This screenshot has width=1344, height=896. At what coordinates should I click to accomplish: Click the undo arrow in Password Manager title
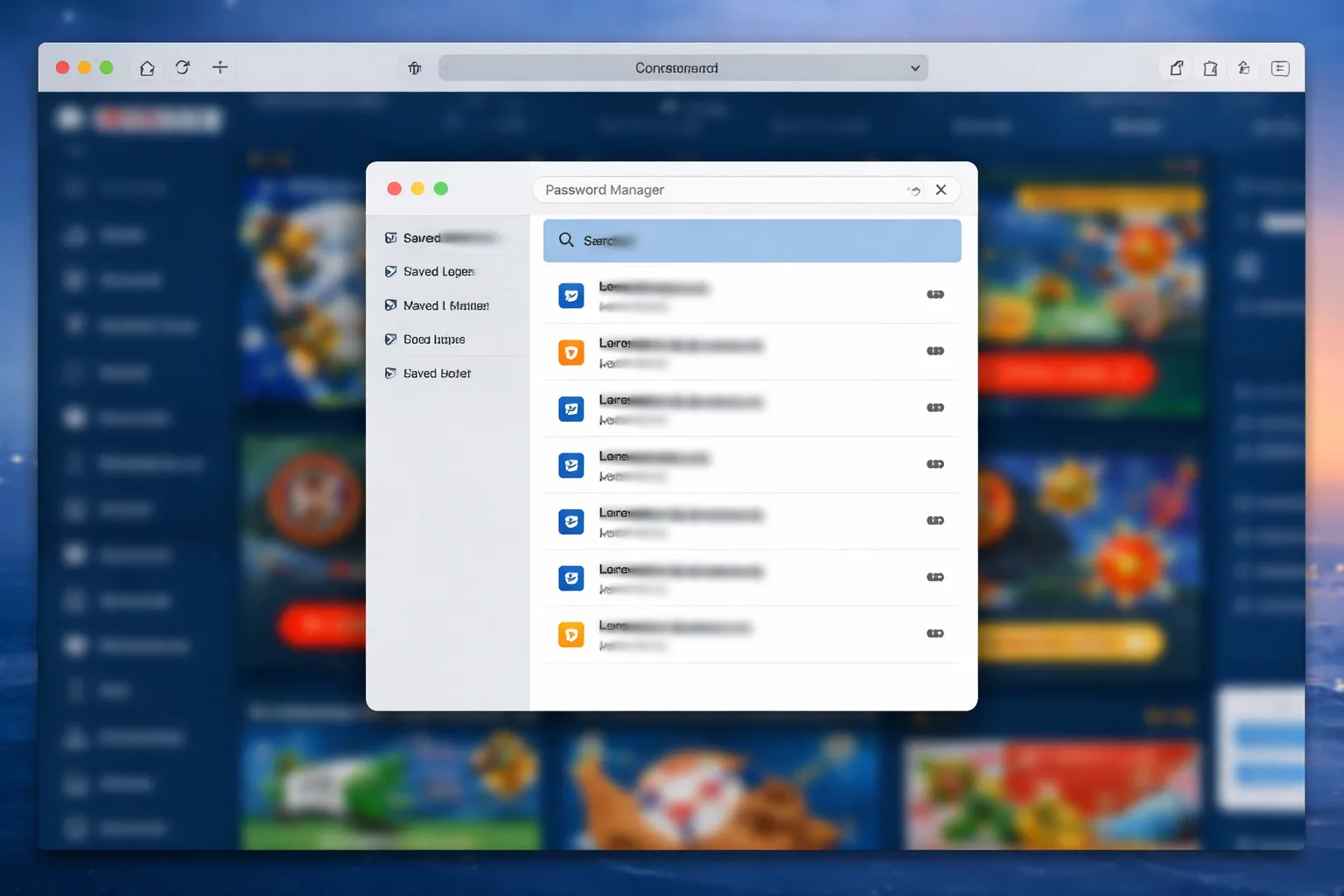pos(914,190)
